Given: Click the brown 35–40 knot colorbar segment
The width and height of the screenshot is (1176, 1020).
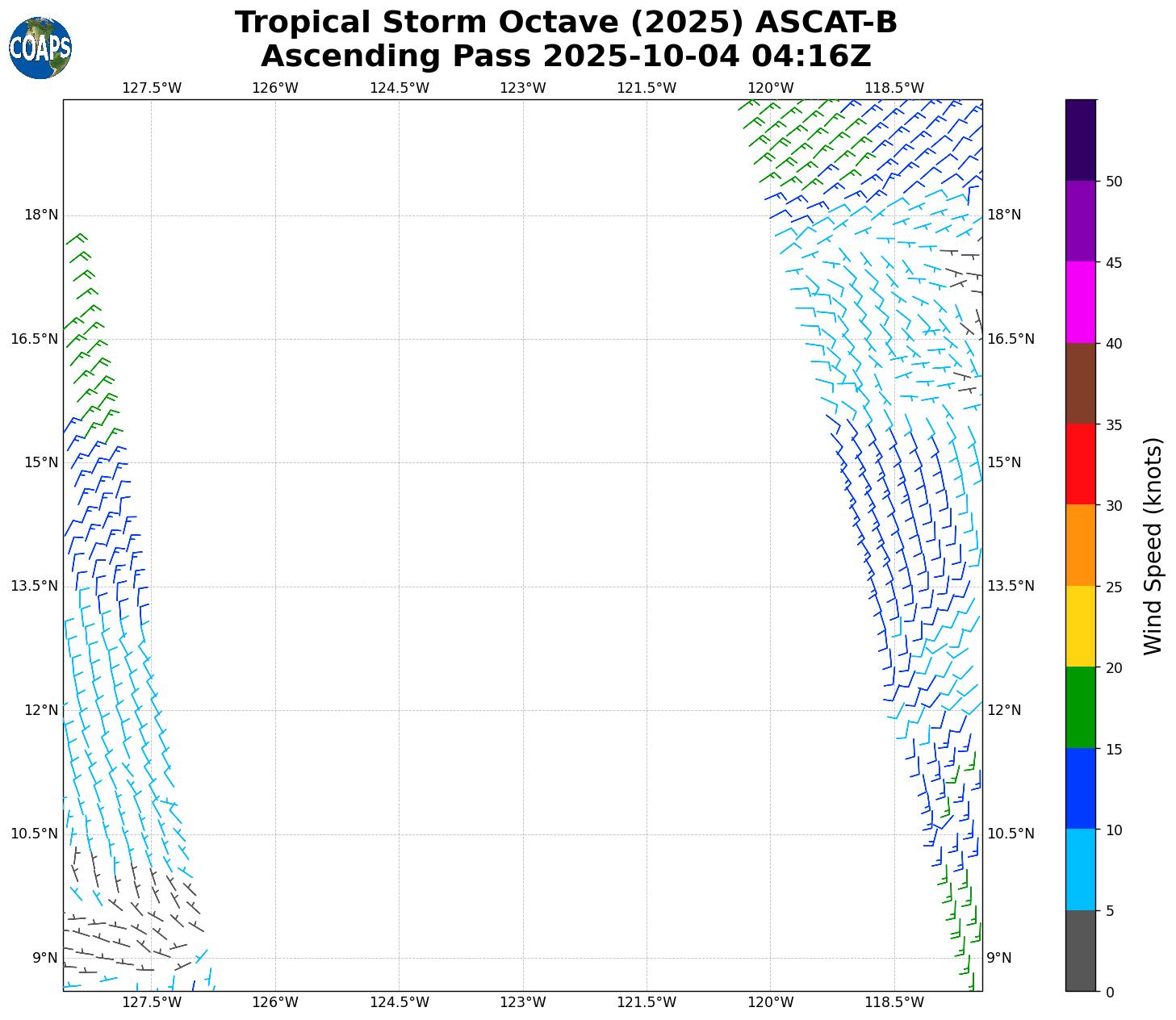Looking at the screenshot, I should 1080,383.
